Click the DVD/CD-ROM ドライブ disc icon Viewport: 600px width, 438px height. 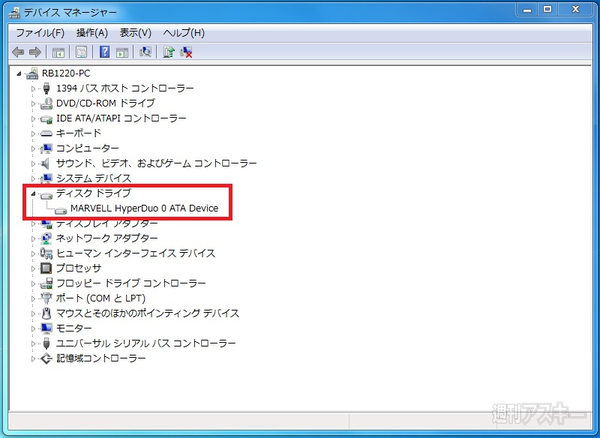click(46, 103)
